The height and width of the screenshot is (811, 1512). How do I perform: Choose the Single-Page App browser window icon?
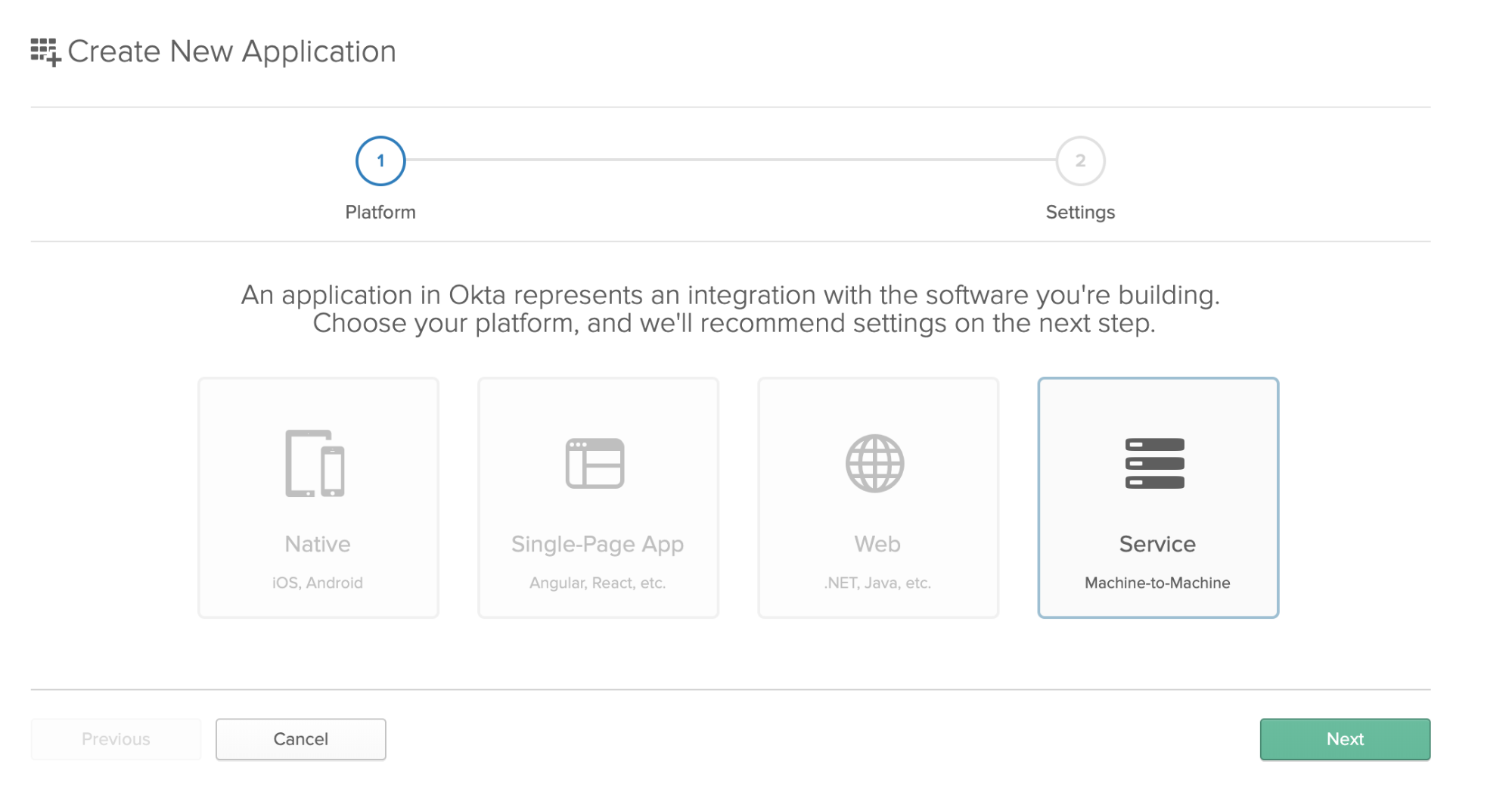(x=595, y=463)
